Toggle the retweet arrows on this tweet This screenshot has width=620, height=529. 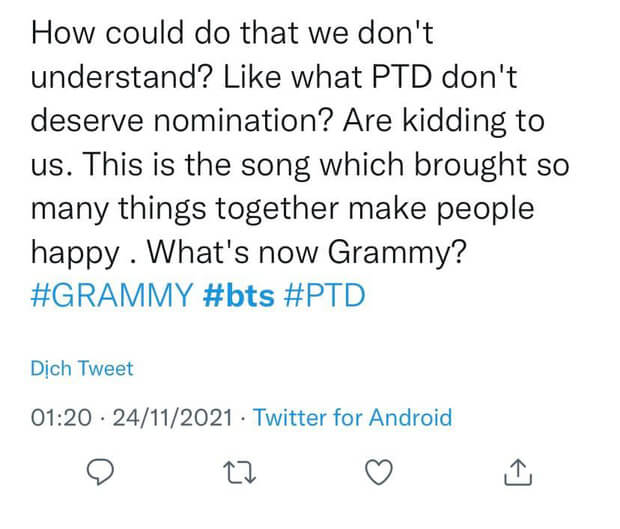240,472
